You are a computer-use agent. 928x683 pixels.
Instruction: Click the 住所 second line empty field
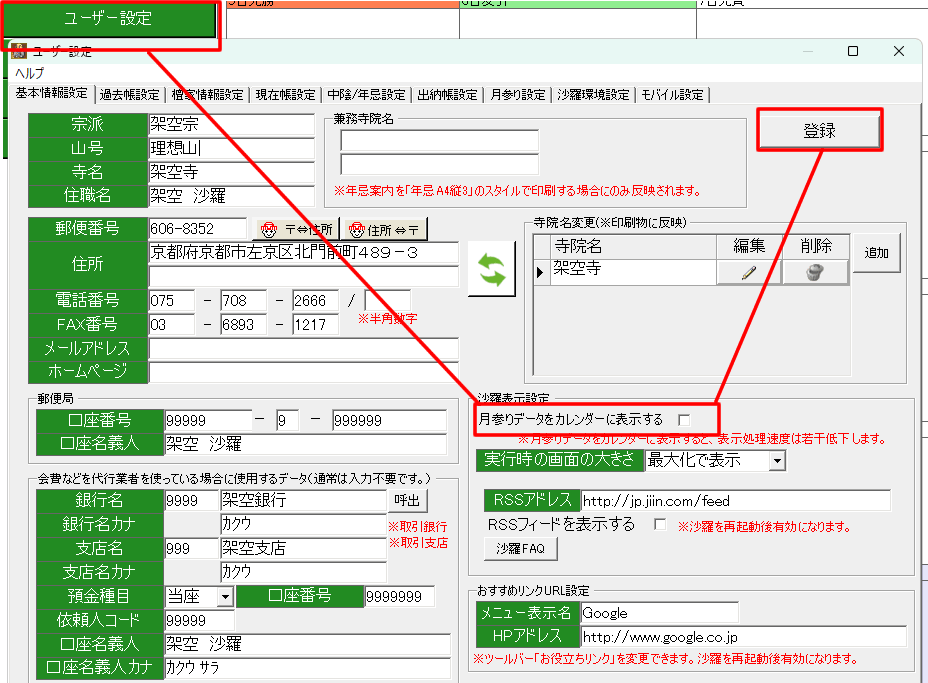point(303,276)
